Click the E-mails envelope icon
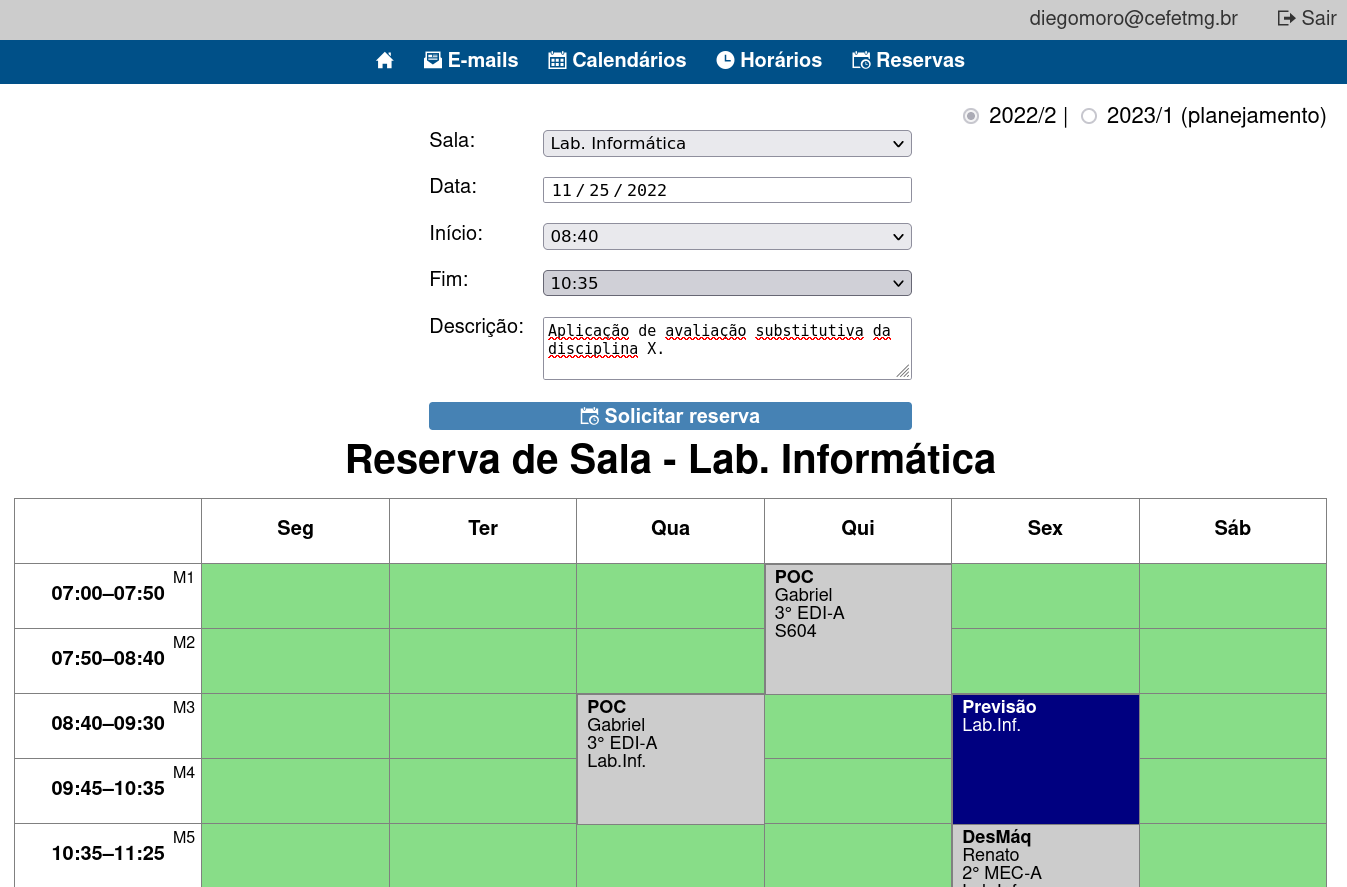The height and width of the screenshot is (887, 1347). [x=433, y=60]
